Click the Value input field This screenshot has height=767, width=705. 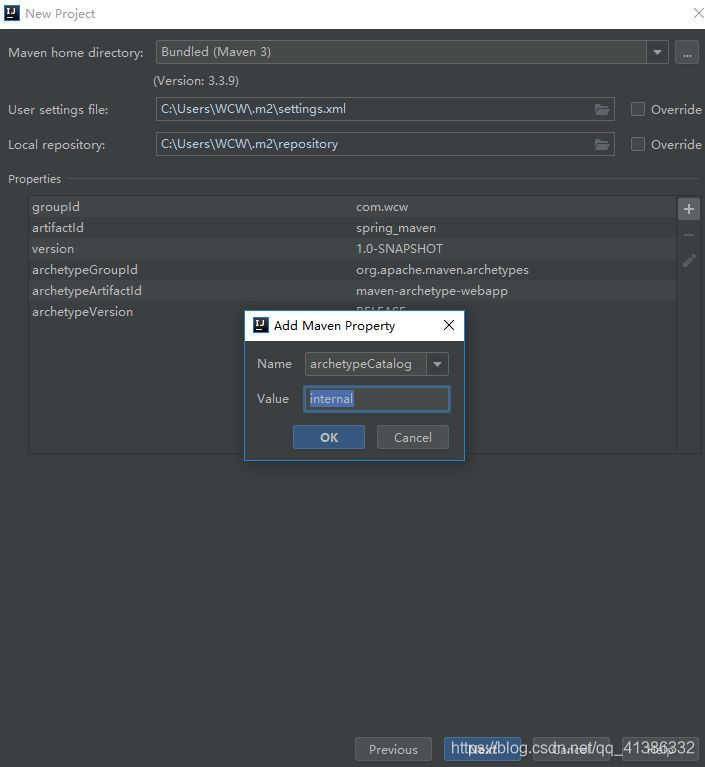tap(376, 399)
